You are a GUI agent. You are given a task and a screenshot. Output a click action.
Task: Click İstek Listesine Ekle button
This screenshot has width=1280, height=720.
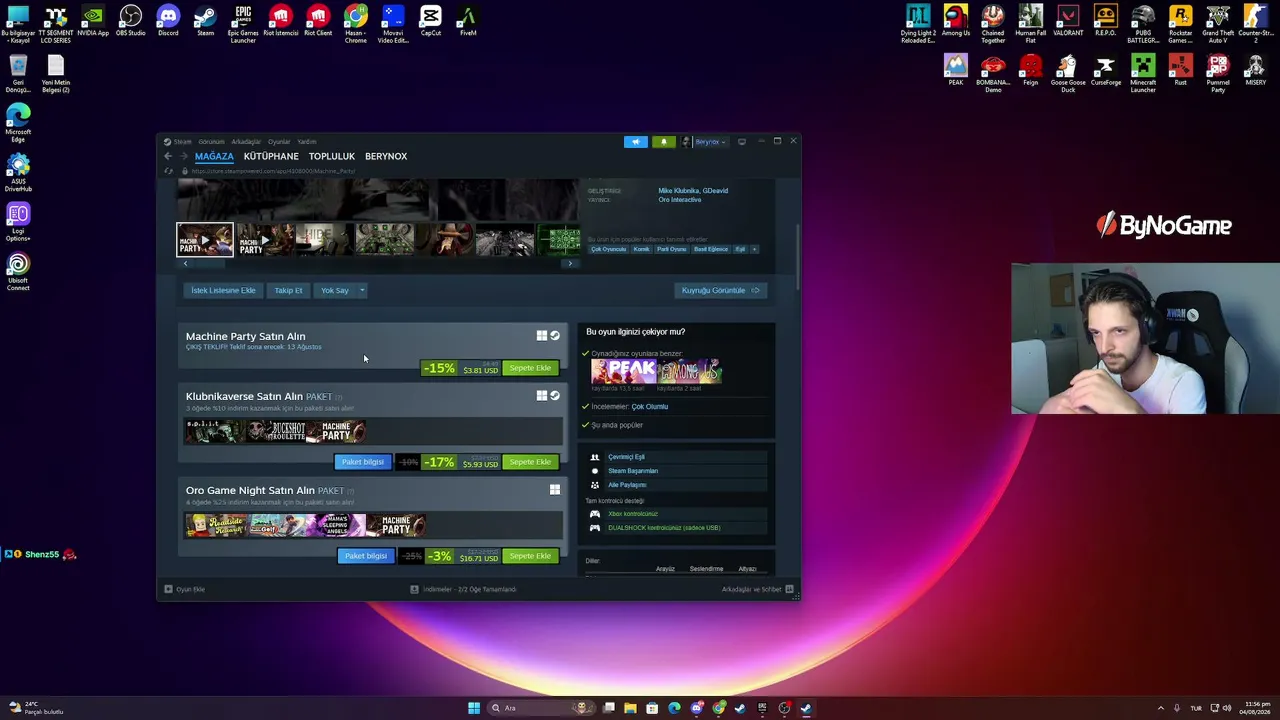pos(223,290)
